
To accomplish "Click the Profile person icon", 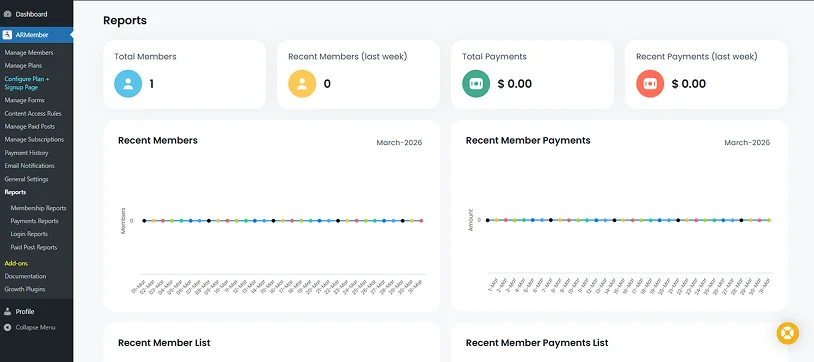I will (7, 312).
